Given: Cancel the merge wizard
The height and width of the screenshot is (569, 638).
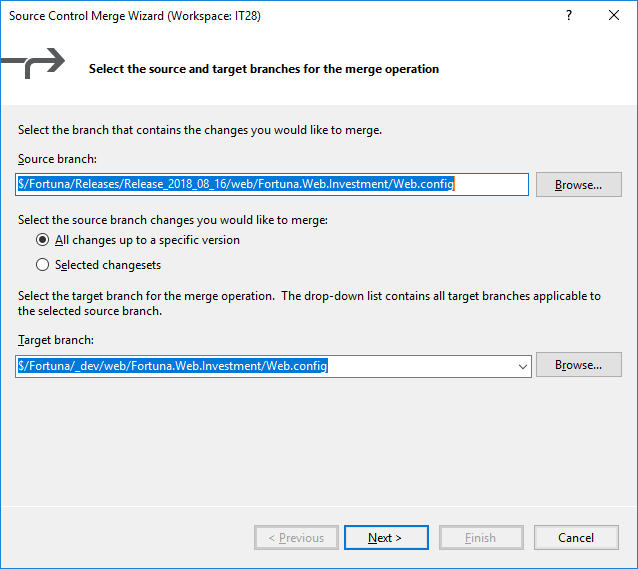Looking at the screenshot, I should pyautogui.click(x=576, y=538).
